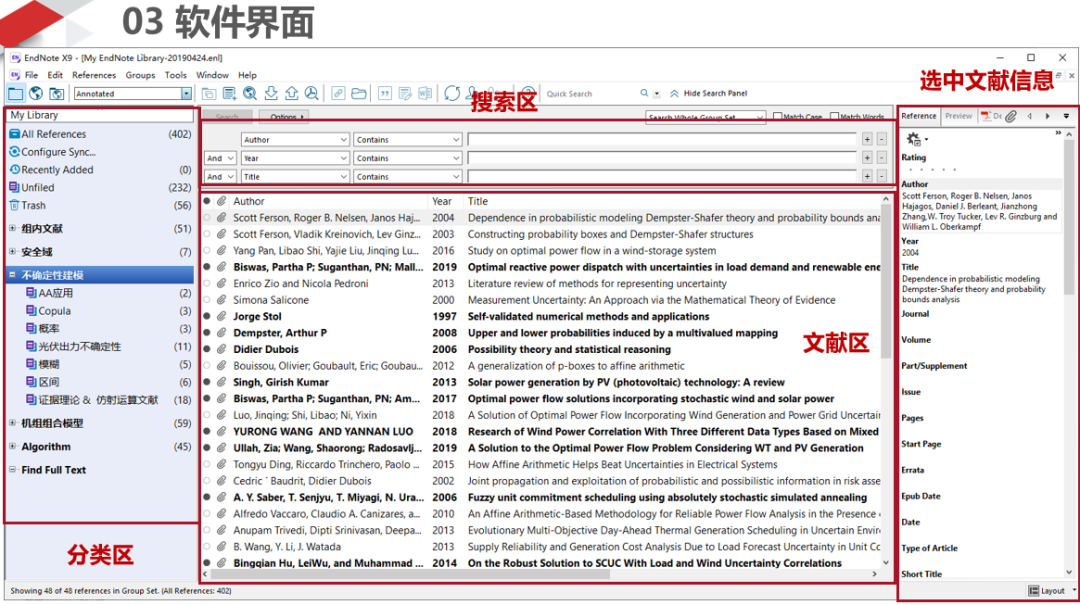
Task: Click the PDF tab icon in reference panel
Action: [986, 116]
